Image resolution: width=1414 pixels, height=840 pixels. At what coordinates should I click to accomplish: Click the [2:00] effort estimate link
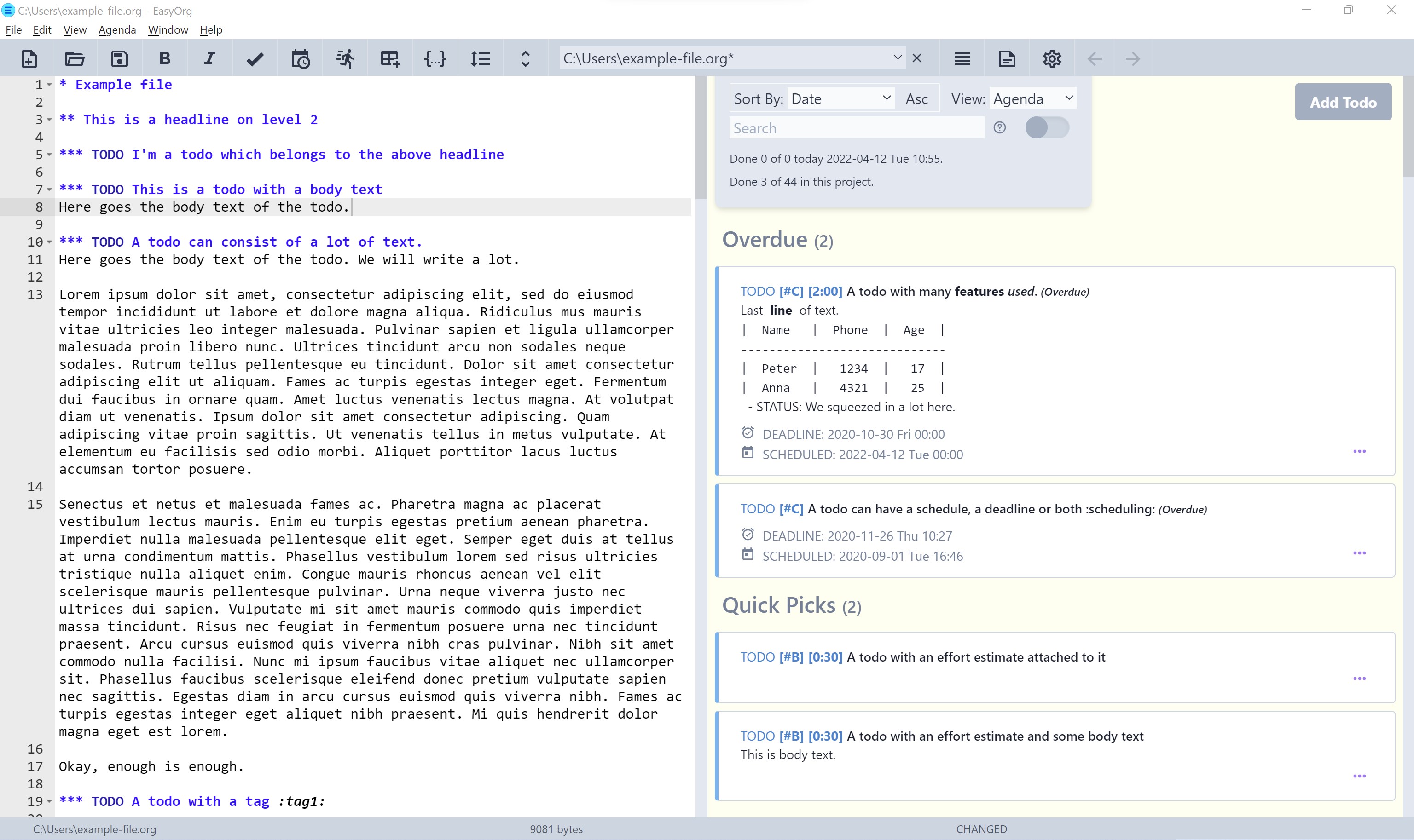(825, 292)
